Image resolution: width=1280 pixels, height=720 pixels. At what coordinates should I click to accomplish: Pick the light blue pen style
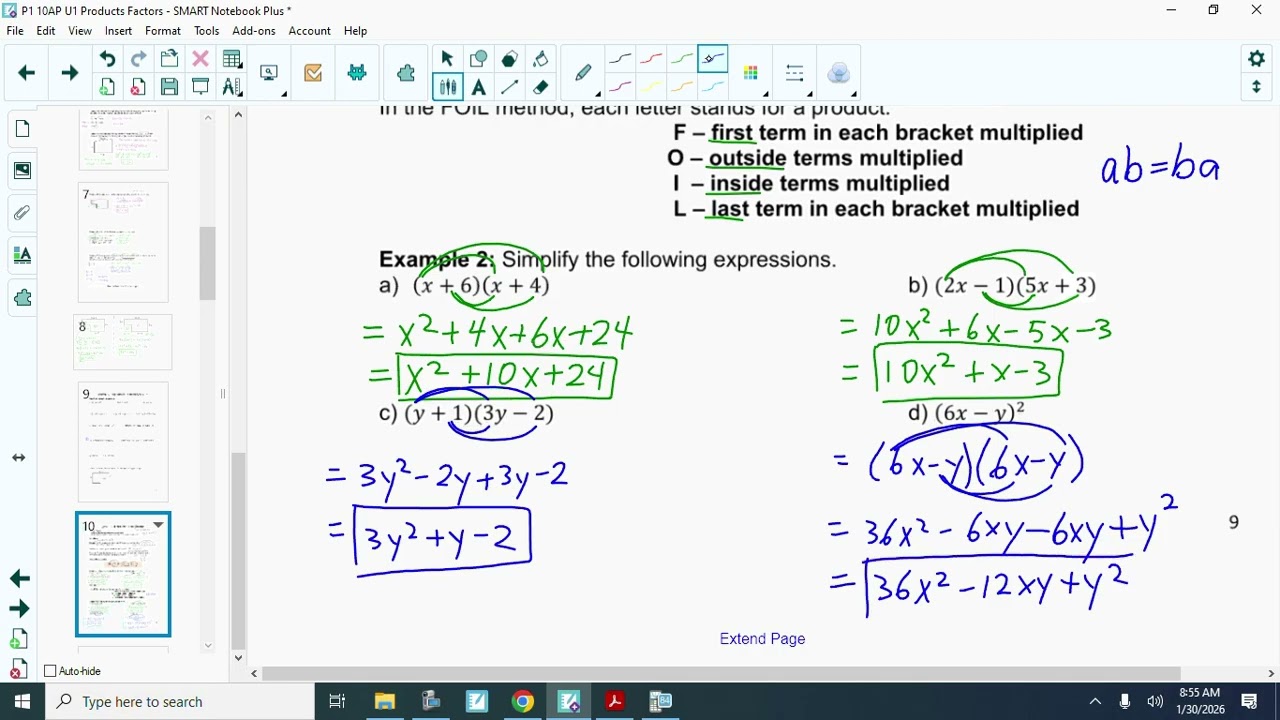tap(713, 87)
